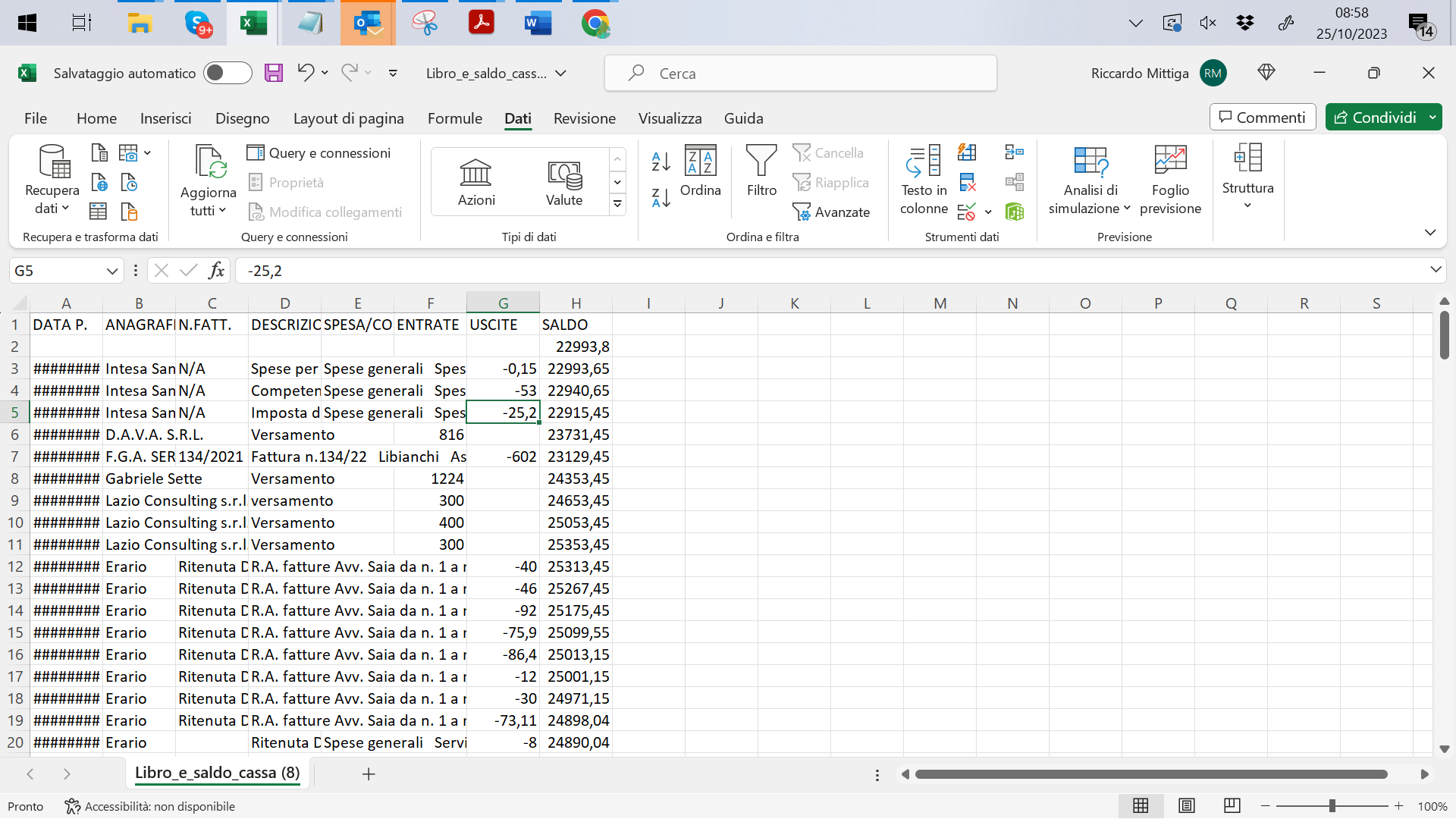The height and width of the screenshot is (819, 1456).
Task: Click the Save floppy disk icon
Action: click(x=274, y=74)
